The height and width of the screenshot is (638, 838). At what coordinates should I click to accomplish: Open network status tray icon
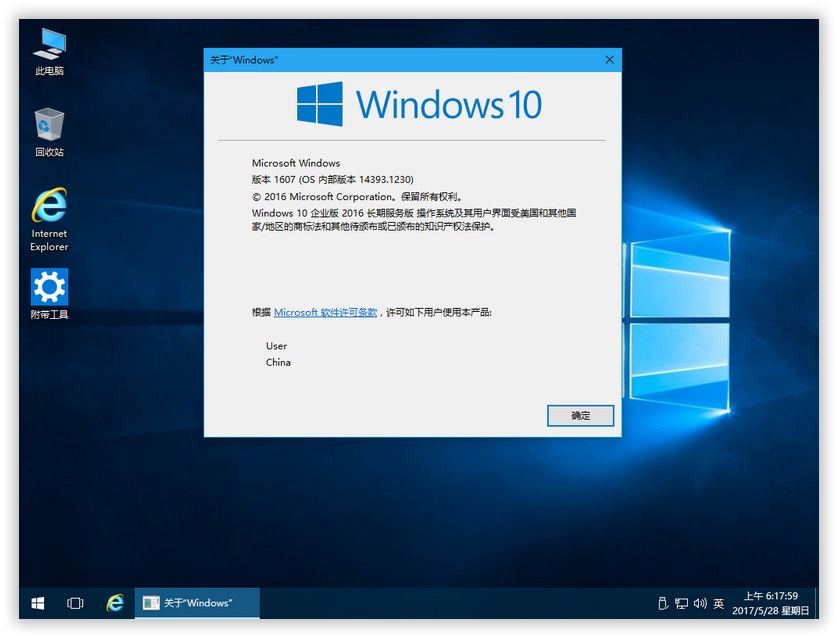click(x=681, y=603)
